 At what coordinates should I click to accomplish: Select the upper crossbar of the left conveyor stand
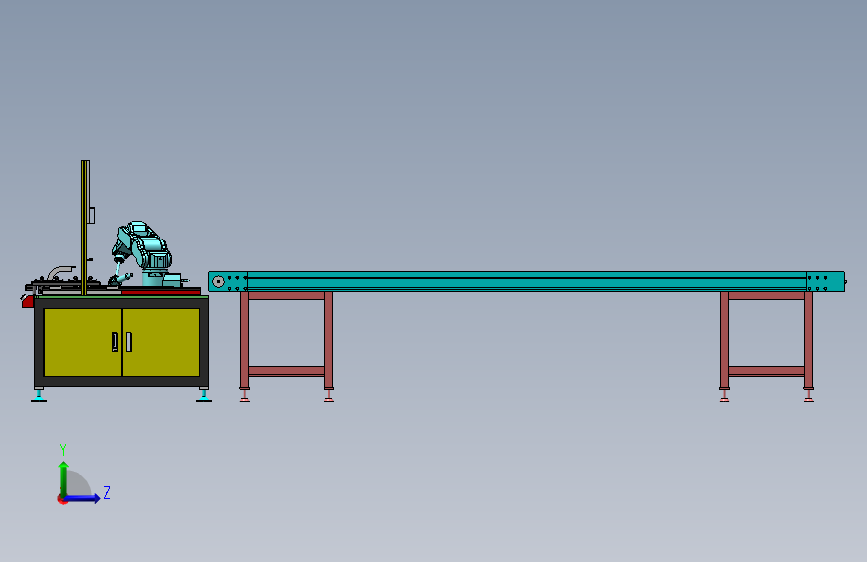coord(286,296)
